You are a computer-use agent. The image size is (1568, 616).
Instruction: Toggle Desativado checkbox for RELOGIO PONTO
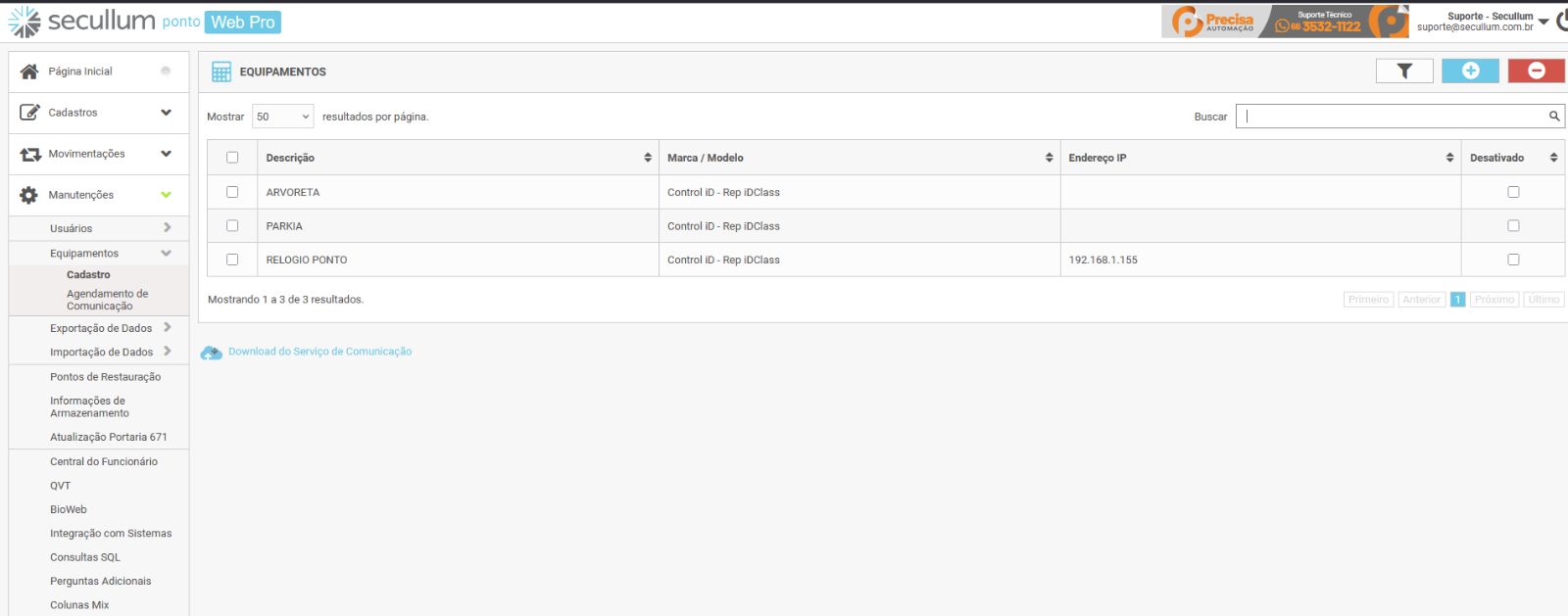pos(1513,260)
